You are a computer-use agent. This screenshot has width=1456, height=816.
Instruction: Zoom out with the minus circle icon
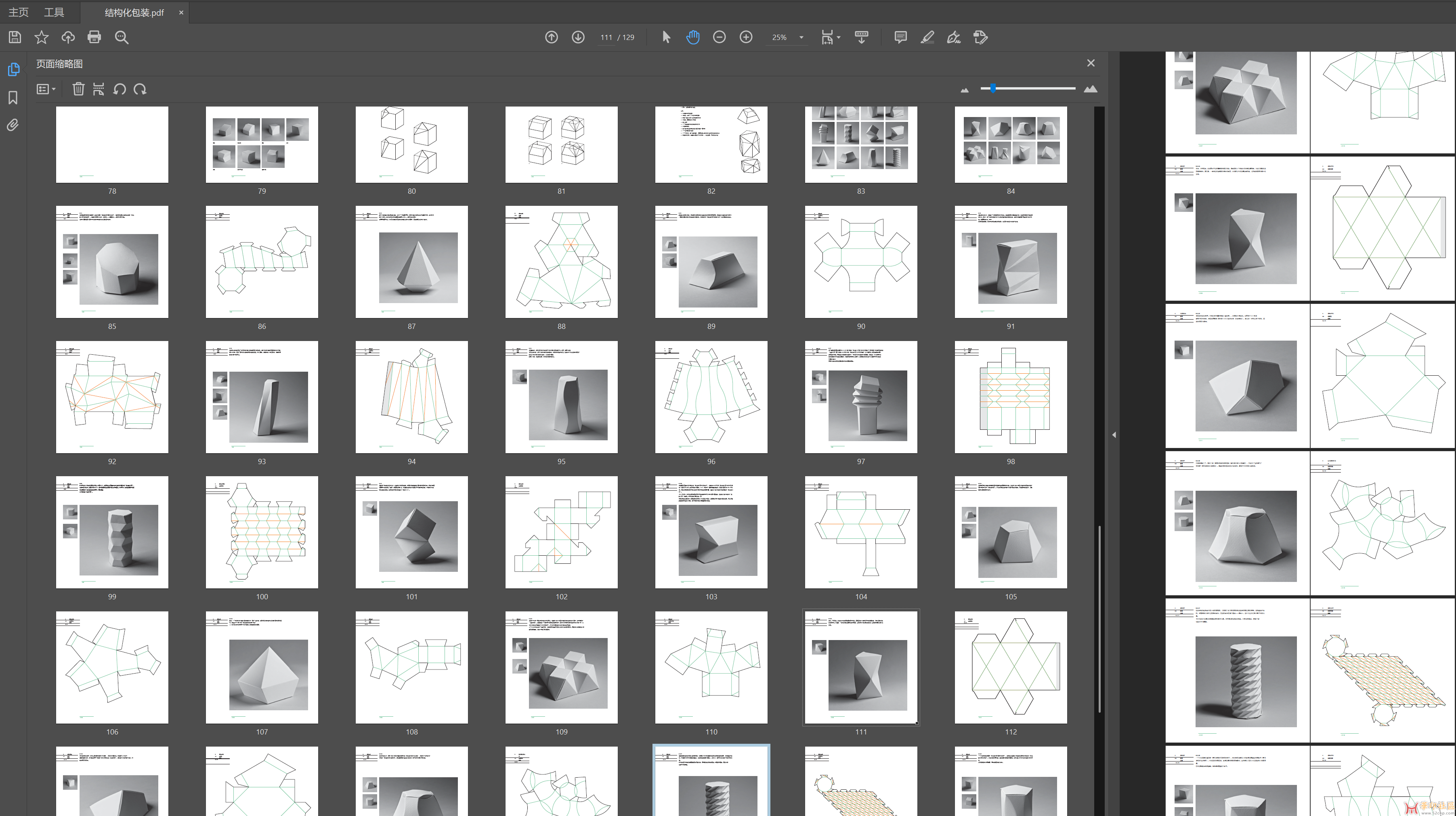[x=720, y=37]
